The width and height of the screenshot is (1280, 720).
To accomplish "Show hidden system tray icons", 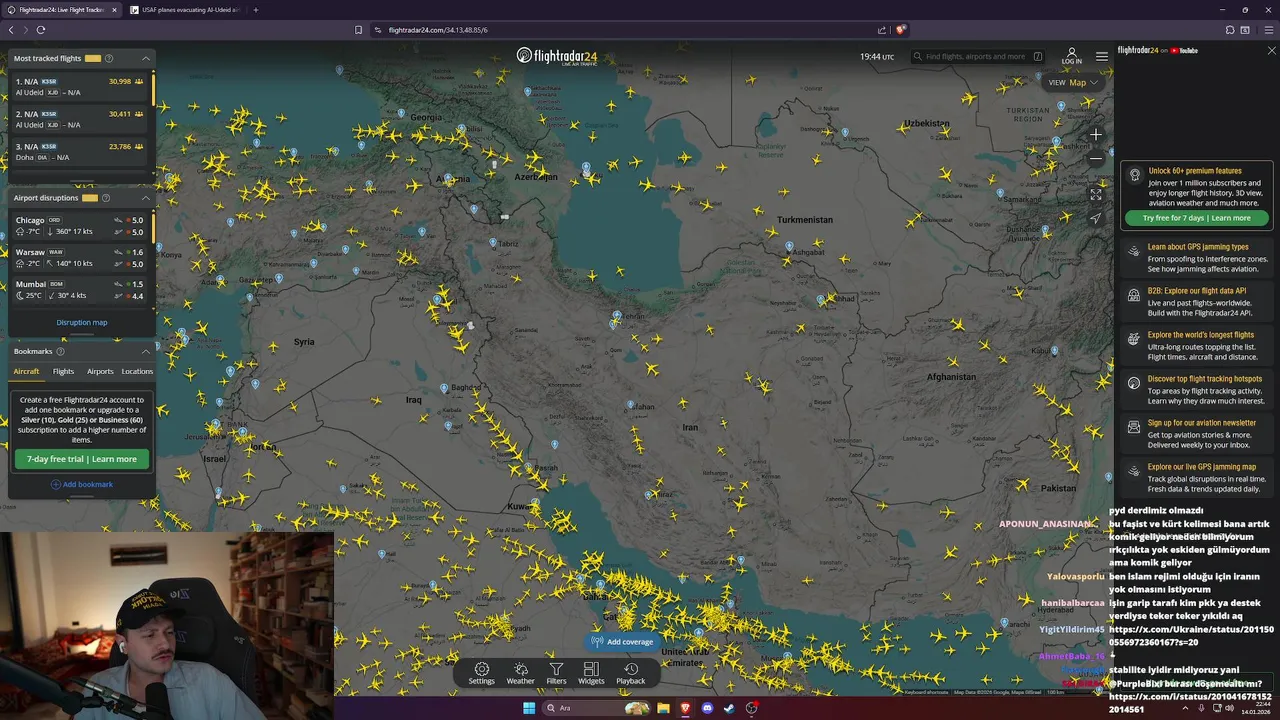I will [x=1185, y=708].
